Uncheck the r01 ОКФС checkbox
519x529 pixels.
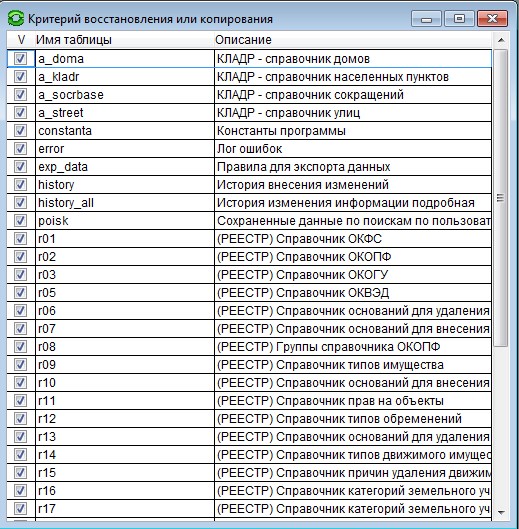point(20,239)
